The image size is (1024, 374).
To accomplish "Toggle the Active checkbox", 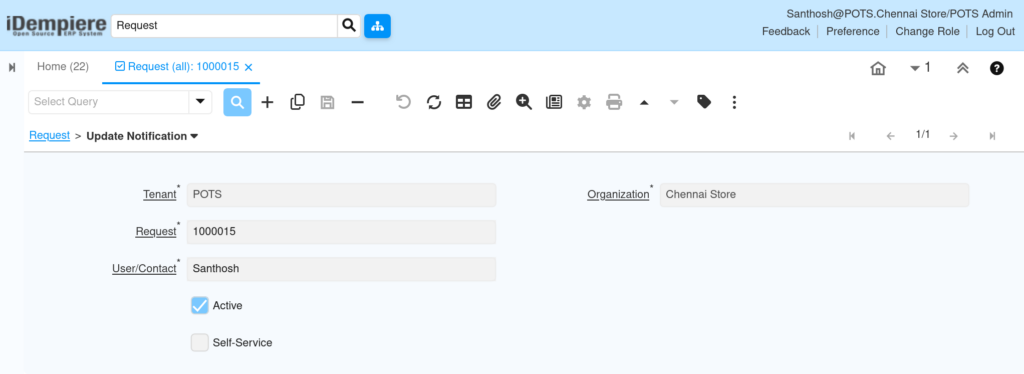I will 200,305.
